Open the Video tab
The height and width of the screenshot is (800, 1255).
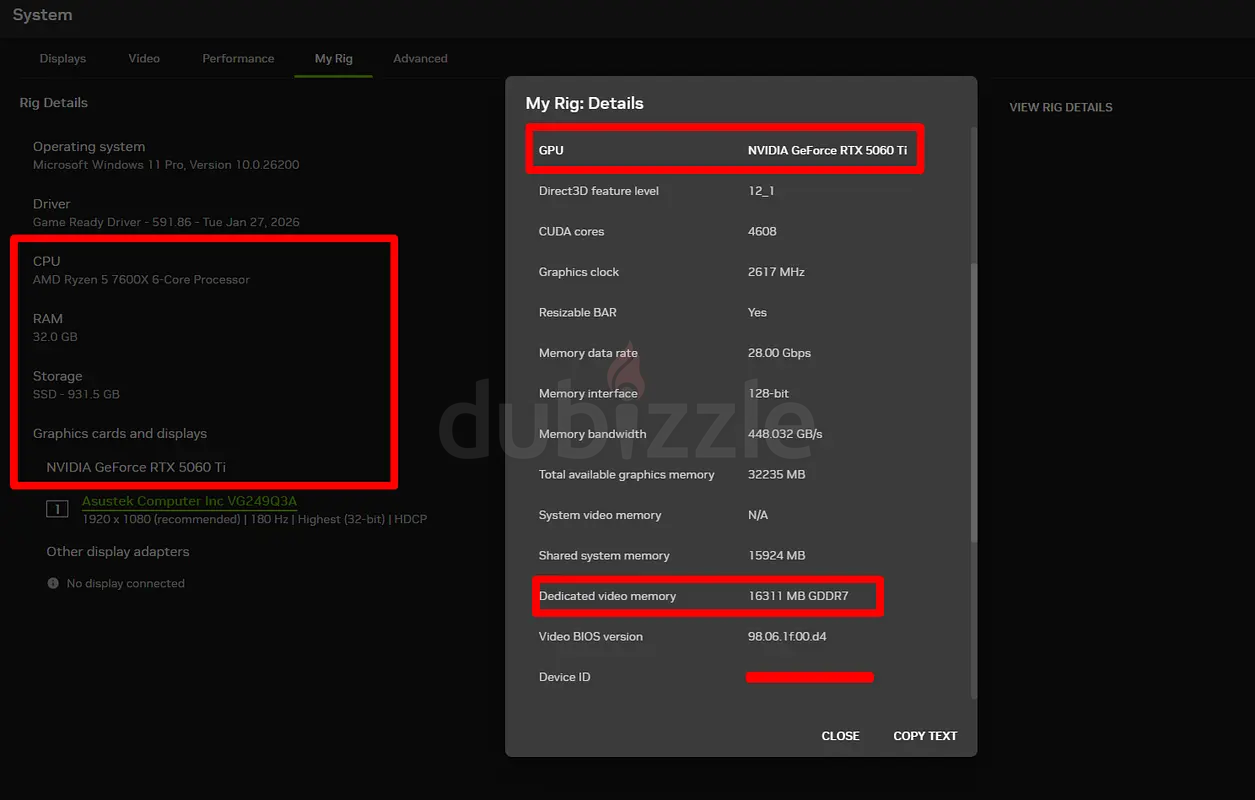[144, 58]
